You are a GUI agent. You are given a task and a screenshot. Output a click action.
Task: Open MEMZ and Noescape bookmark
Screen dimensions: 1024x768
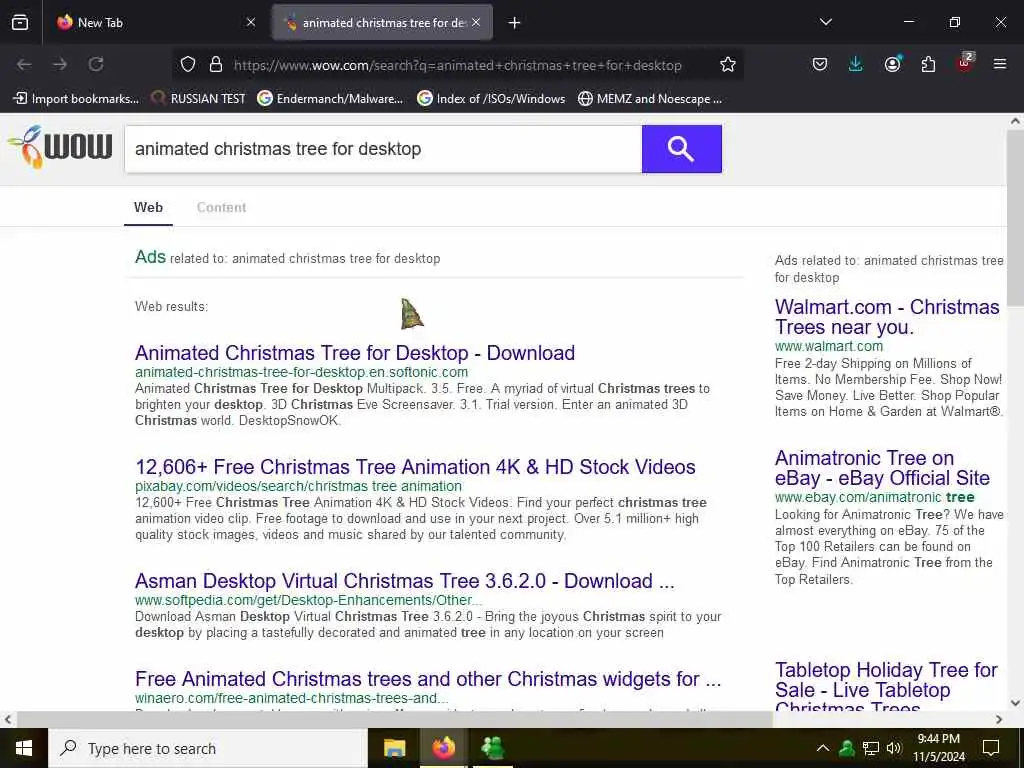tap(650, 99)
